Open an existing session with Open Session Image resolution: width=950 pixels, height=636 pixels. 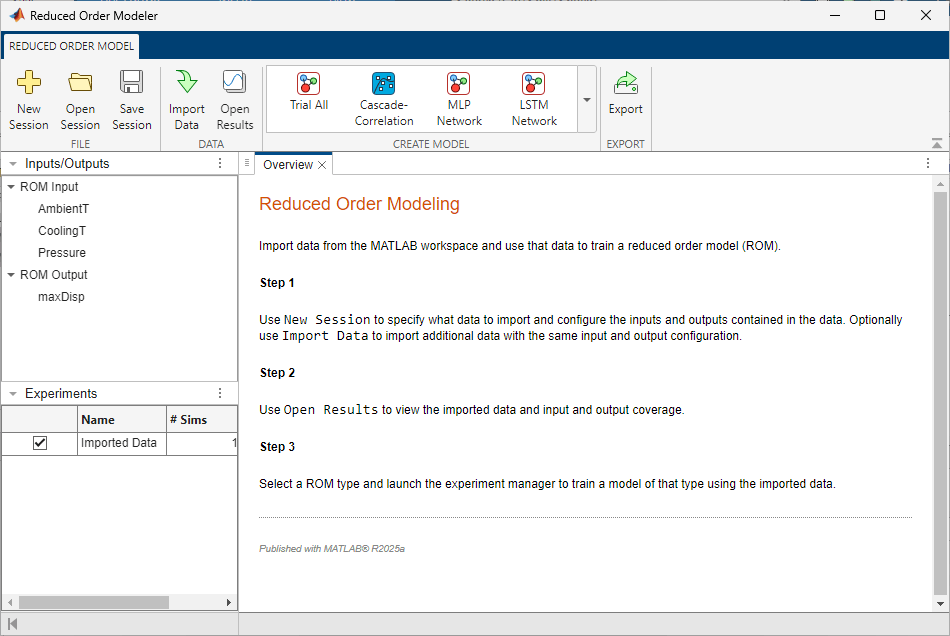80,83
